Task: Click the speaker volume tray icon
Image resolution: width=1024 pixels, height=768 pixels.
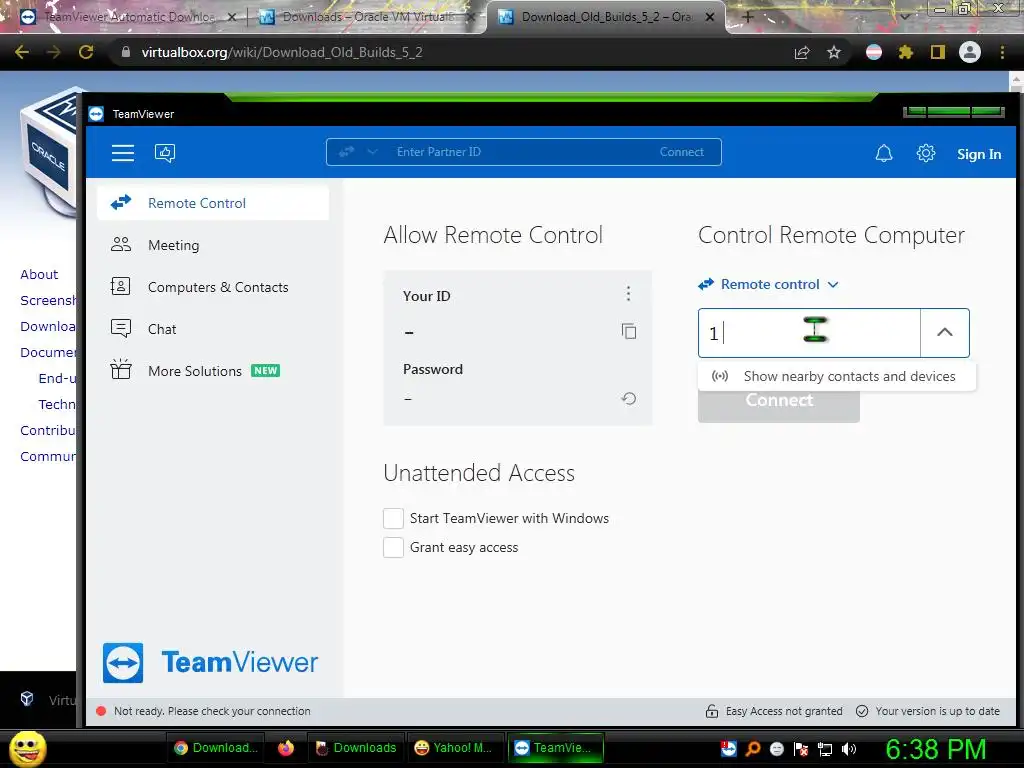Action: 849,749
